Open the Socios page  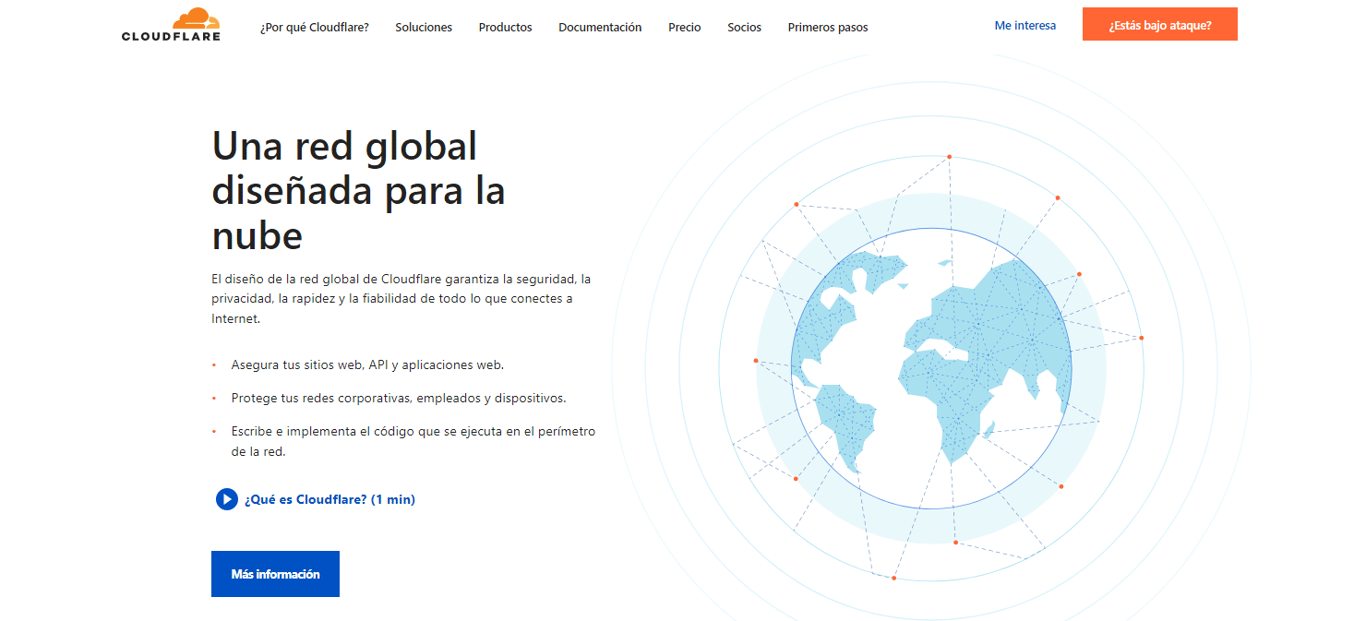pyautogui.click(x=744, y=27)
